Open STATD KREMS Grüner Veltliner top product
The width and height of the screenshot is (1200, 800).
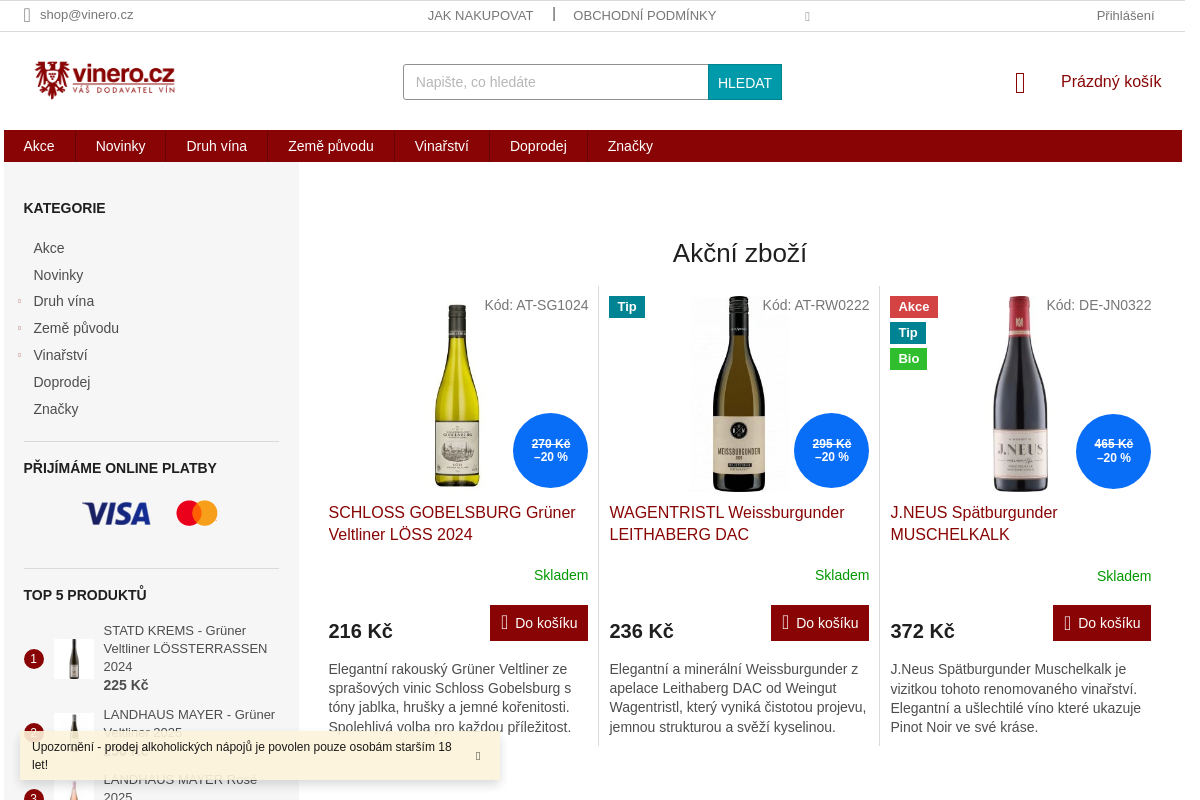pos(185,648)
